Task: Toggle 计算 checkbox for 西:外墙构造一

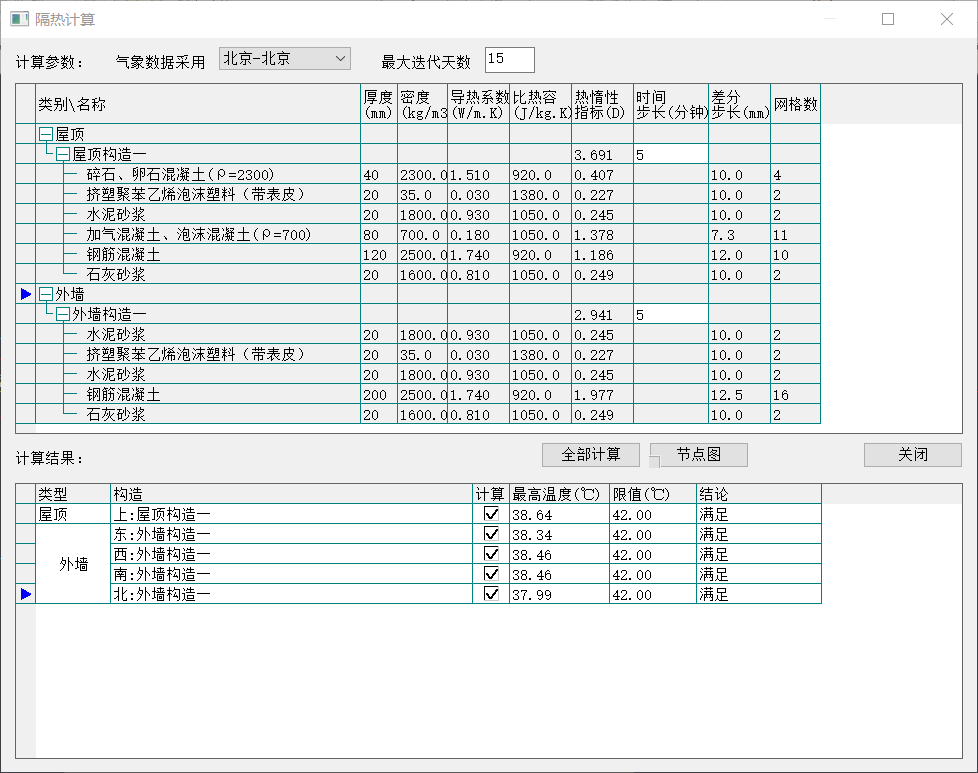Action: pyautogui.click(x=491, y=554)
